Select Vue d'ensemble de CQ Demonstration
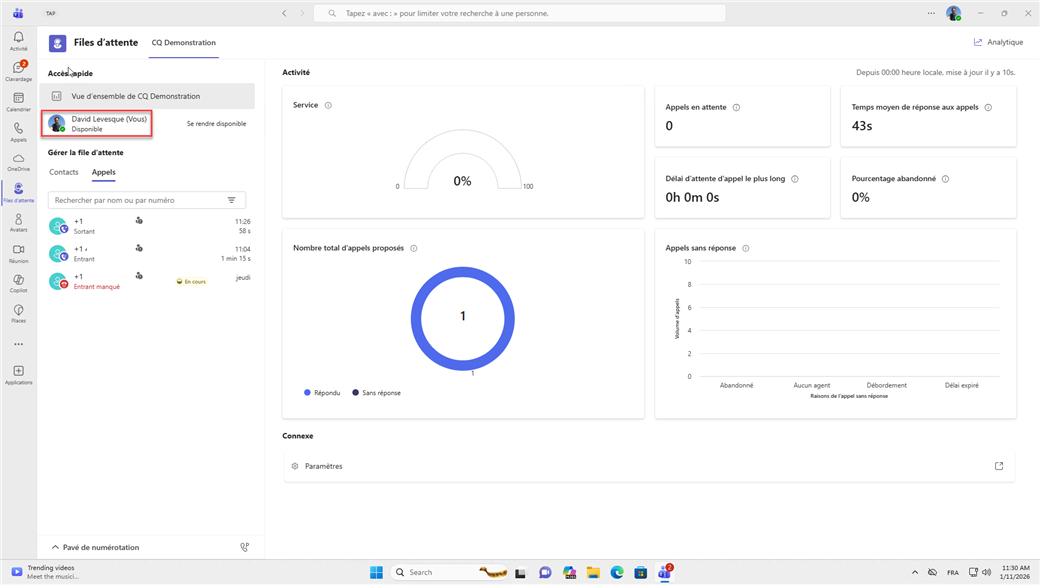 [135, 96]
